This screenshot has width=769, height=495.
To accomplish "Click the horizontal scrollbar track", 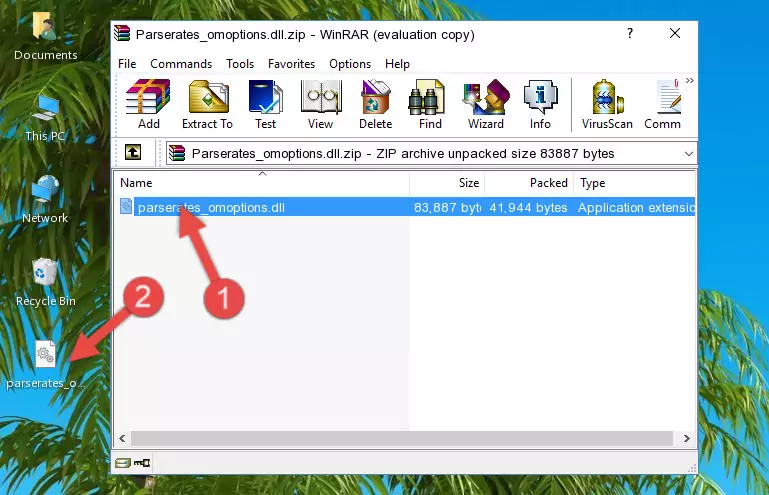I will coord(402,439).
